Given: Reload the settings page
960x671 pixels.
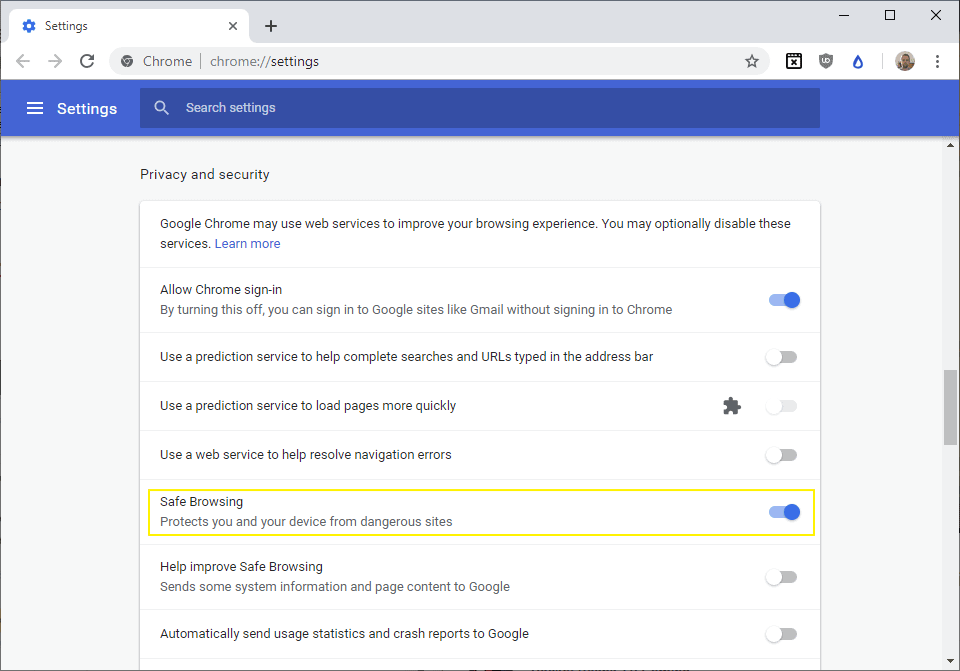Looking at the screenshot, I should pyautogui.click(x=87, y=61).
